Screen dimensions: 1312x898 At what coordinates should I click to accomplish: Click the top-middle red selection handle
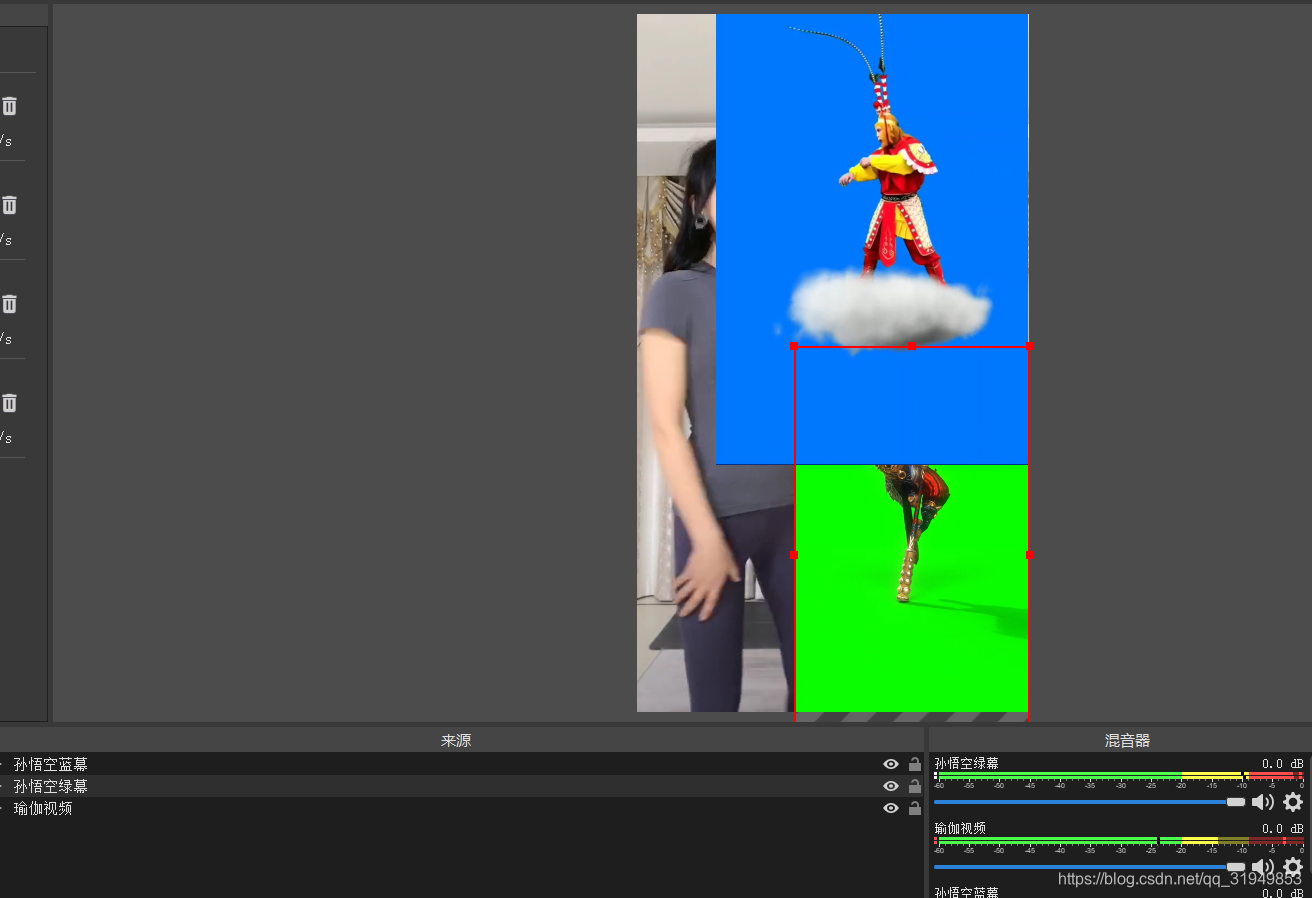pyautogui.click(x=911, y=346)
